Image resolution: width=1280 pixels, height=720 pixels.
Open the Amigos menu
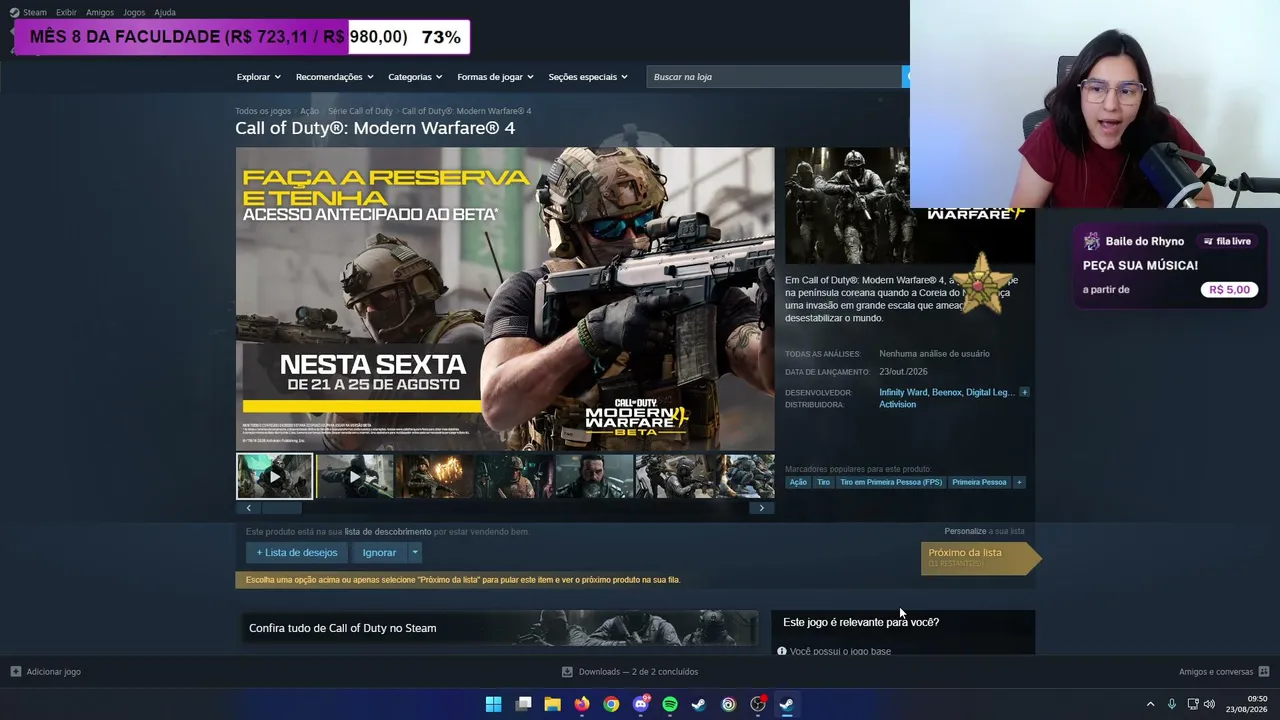(x=100, y=12)
